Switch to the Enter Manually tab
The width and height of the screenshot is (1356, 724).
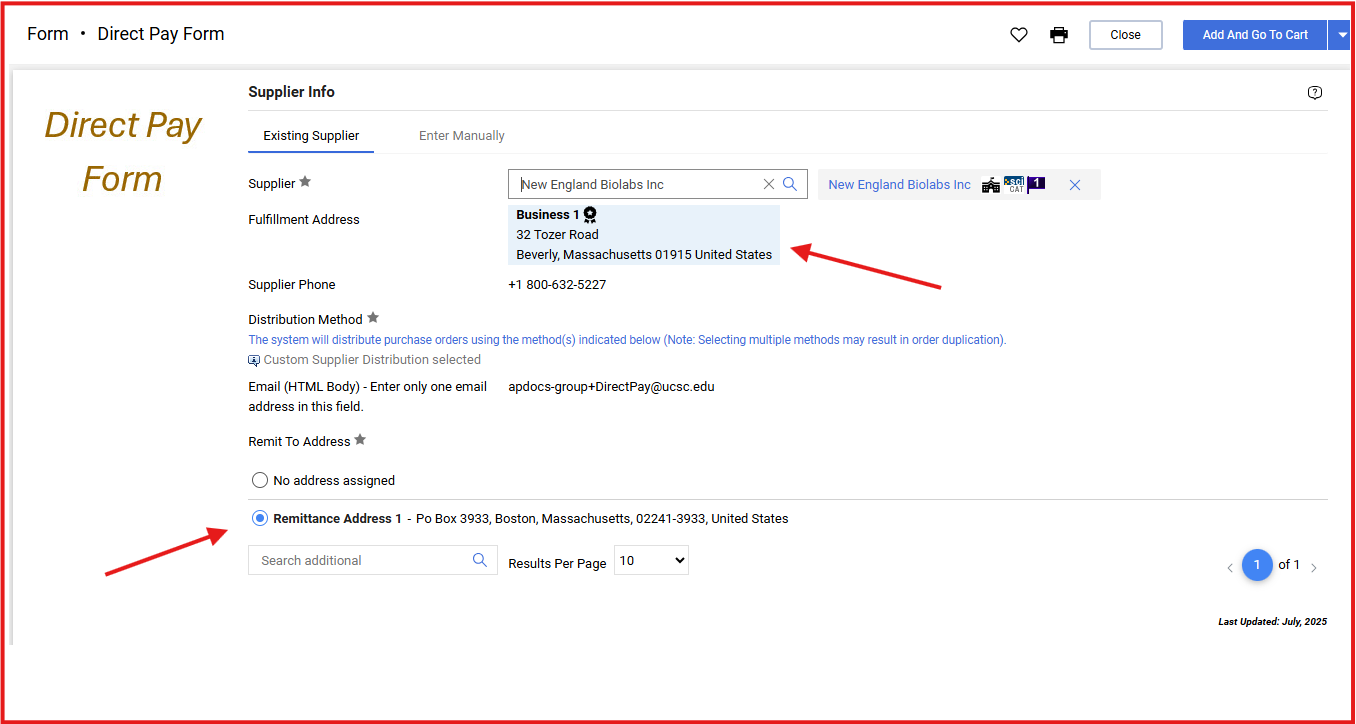pos(461,136)
